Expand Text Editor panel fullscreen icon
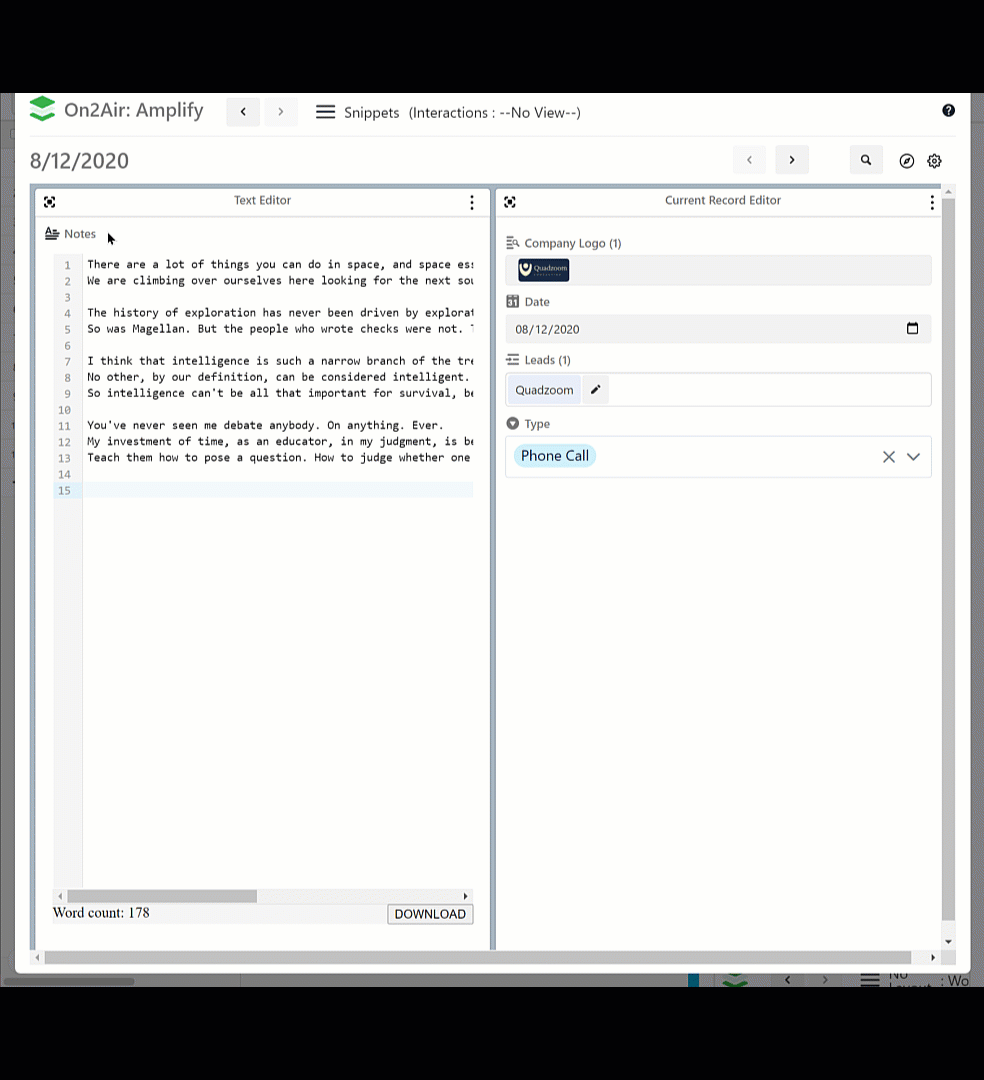The width and height of the screenshot is (984, 1080). click(x=50, y=202)
